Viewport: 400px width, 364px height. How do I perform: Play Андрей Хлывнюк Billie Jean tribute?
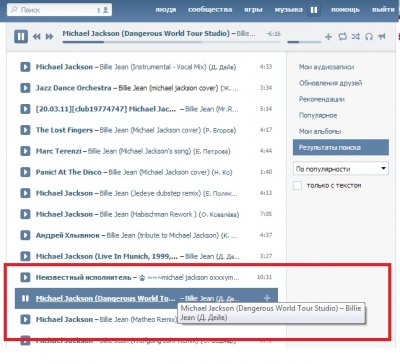click(25, 235)
